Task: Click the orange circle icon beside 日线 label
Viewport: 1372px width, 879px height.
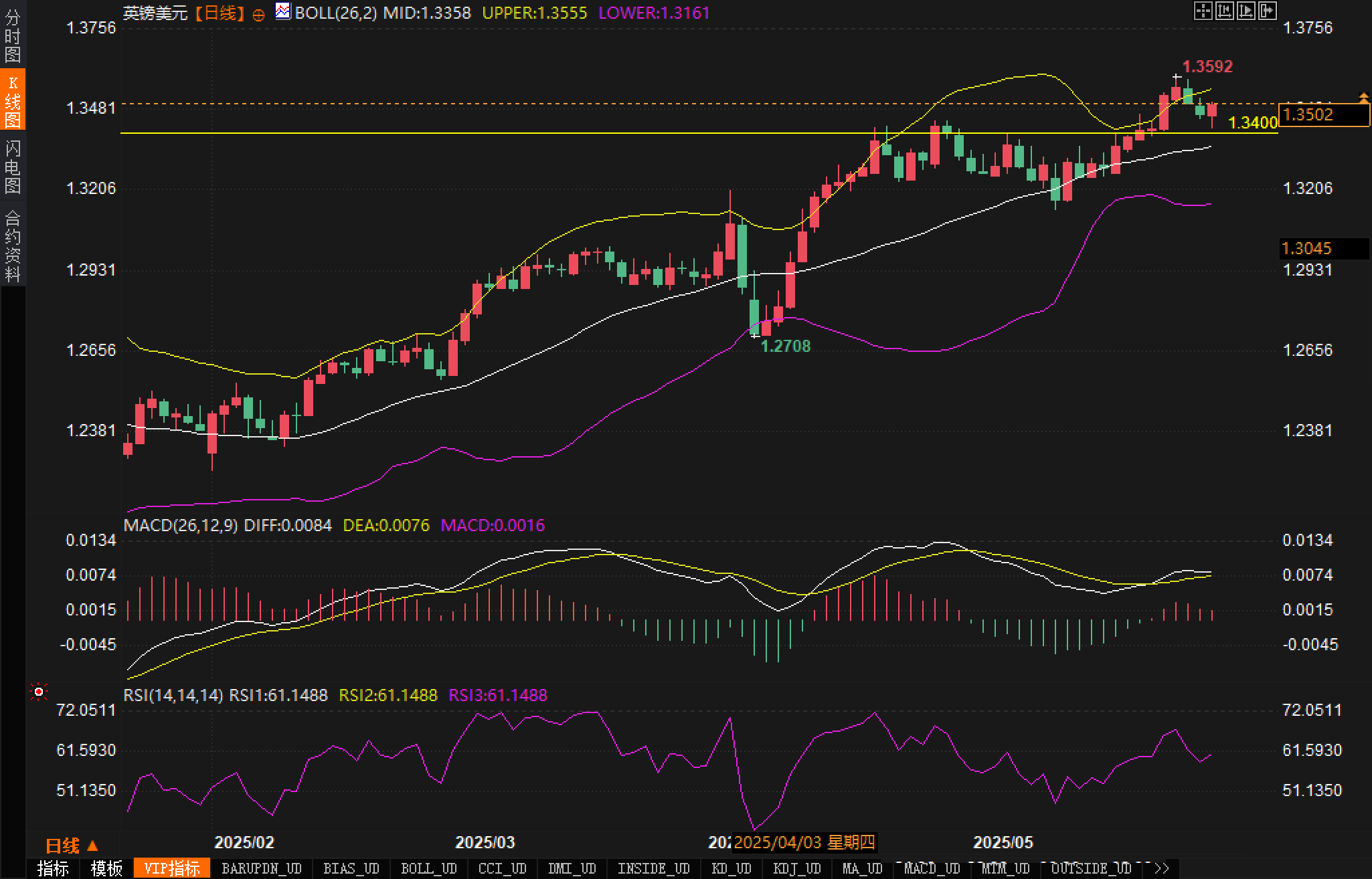Action: (x=258, y=15)
